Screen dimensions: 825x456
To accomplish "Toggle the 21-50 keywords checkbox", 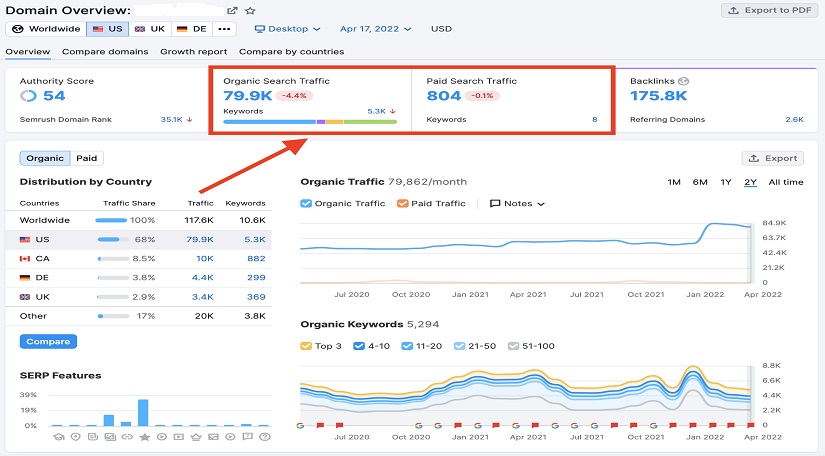I will pyautogui.click(x=459, y=346).
